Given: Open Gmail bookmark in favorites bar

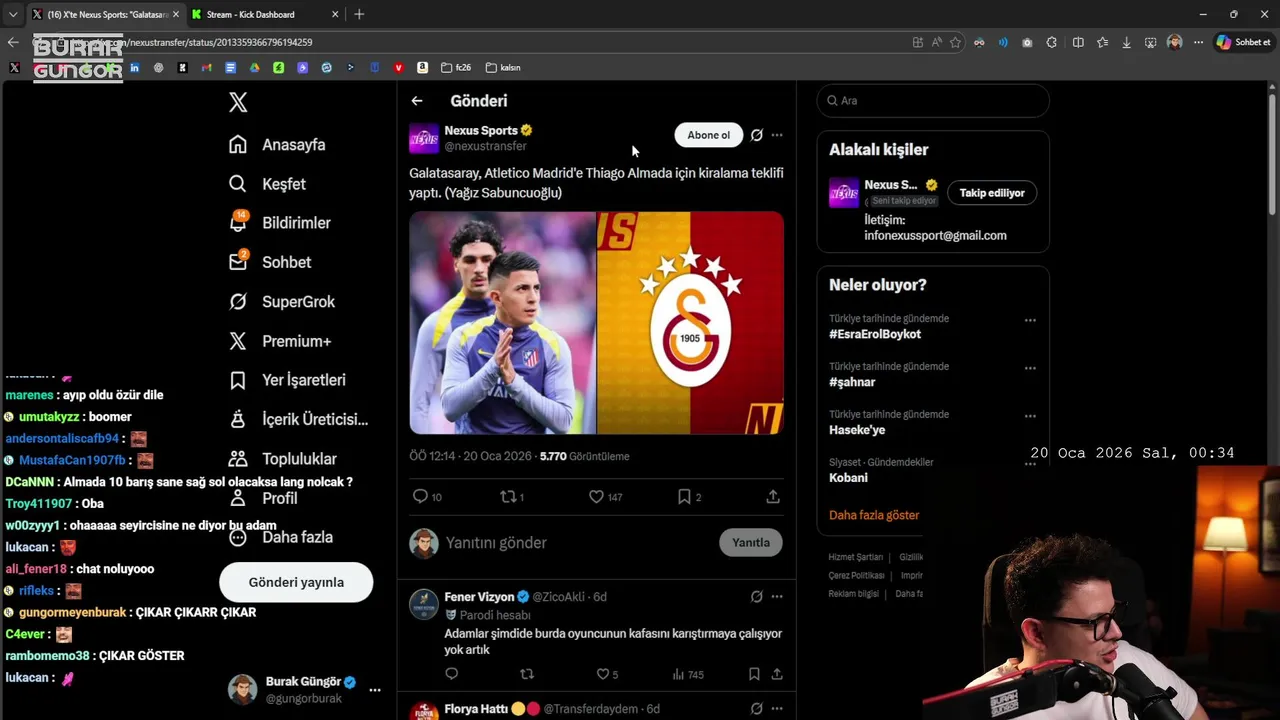Looking at the screenshot, I should tap(206, 68).
